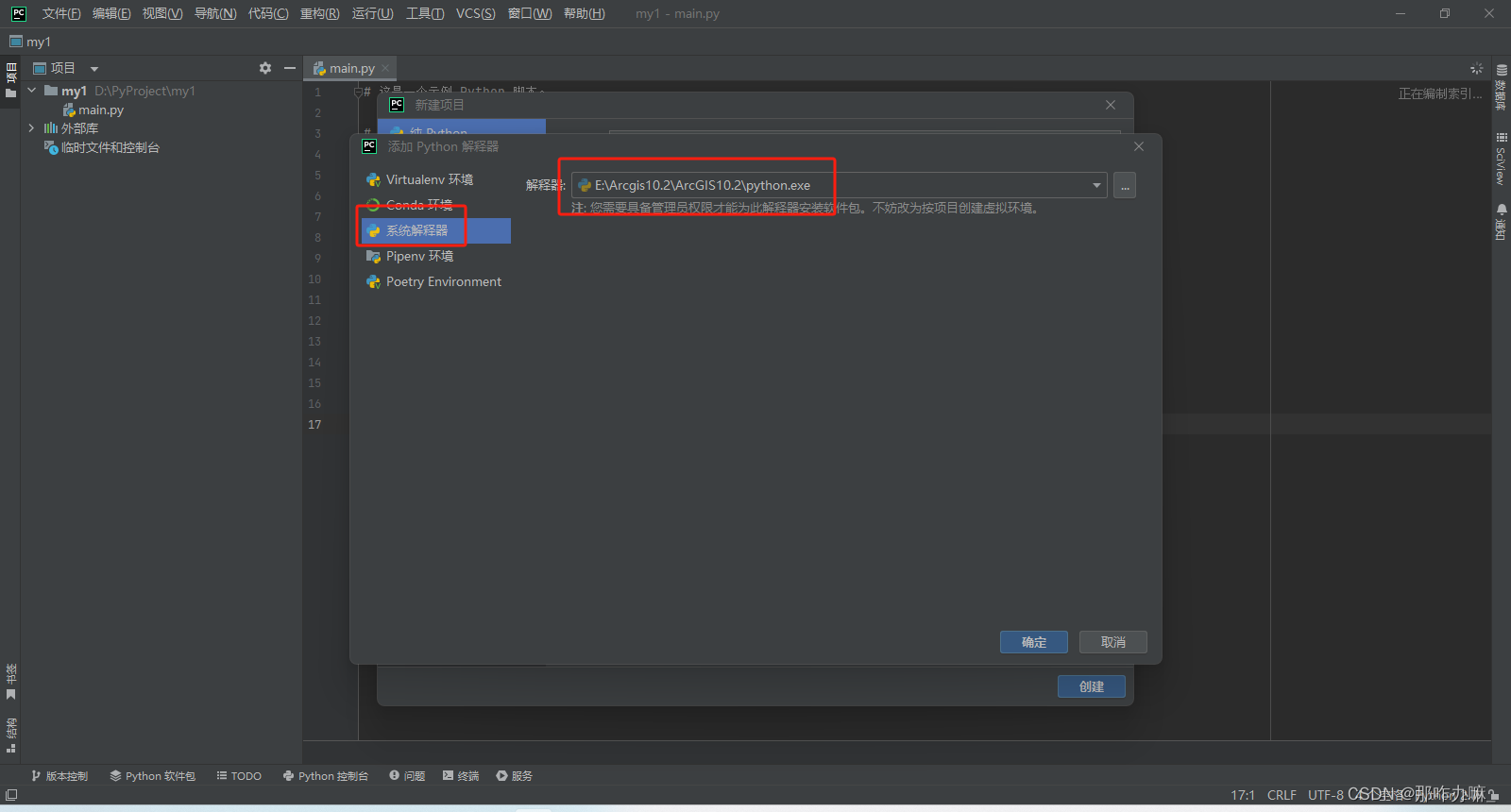Open the 工具(T) menu
1511x812 pixels.
pos(425,13)
